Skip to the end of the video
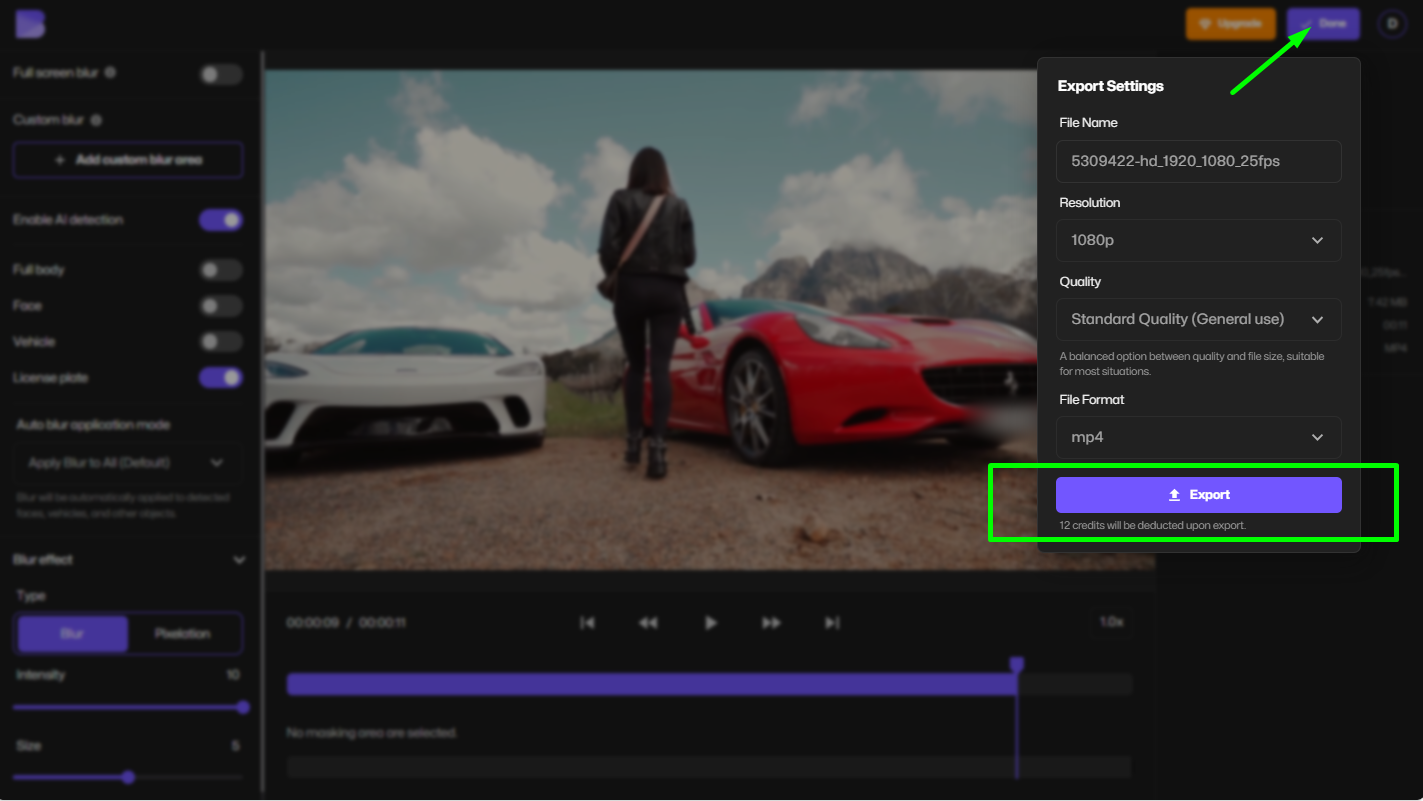Screen dimensions: 1423x801 click(832, 622)
